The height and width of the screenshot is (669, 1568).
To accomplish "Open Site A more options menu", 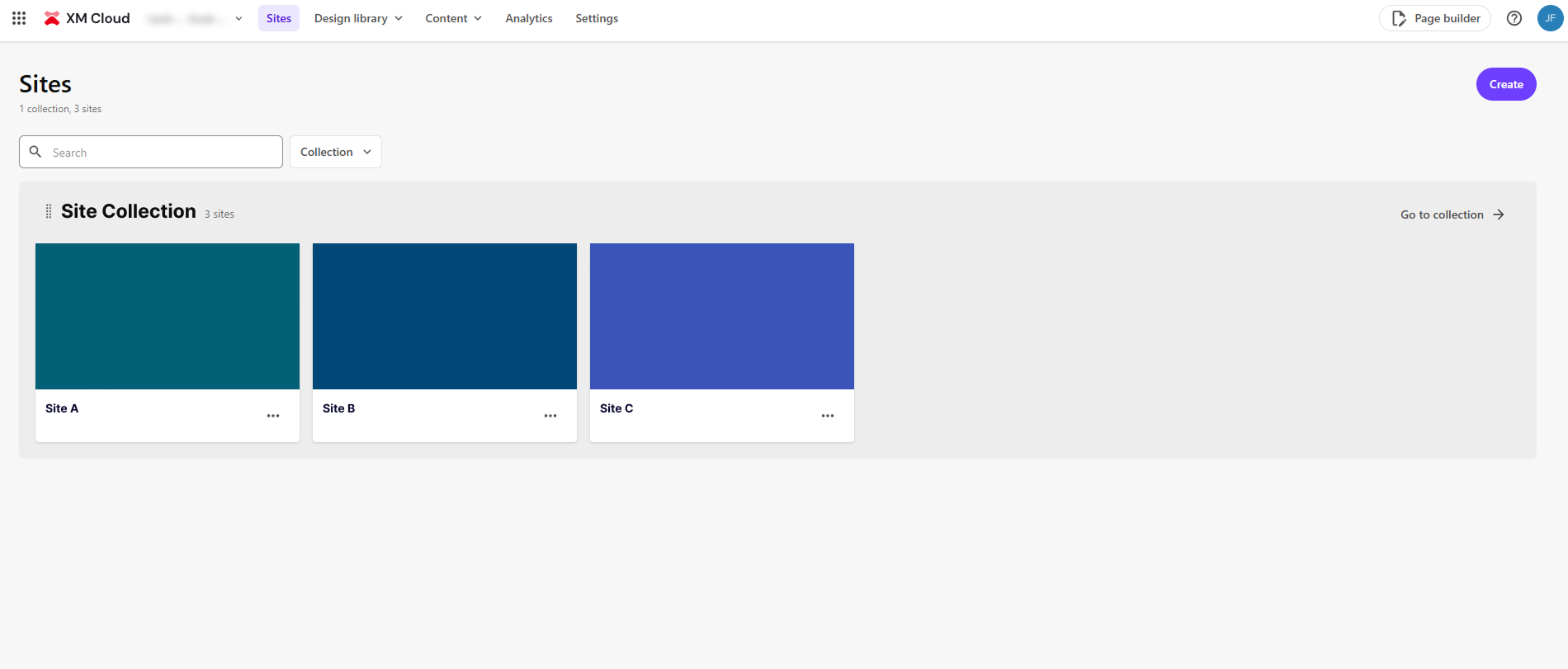I will (x=273, y=416).
